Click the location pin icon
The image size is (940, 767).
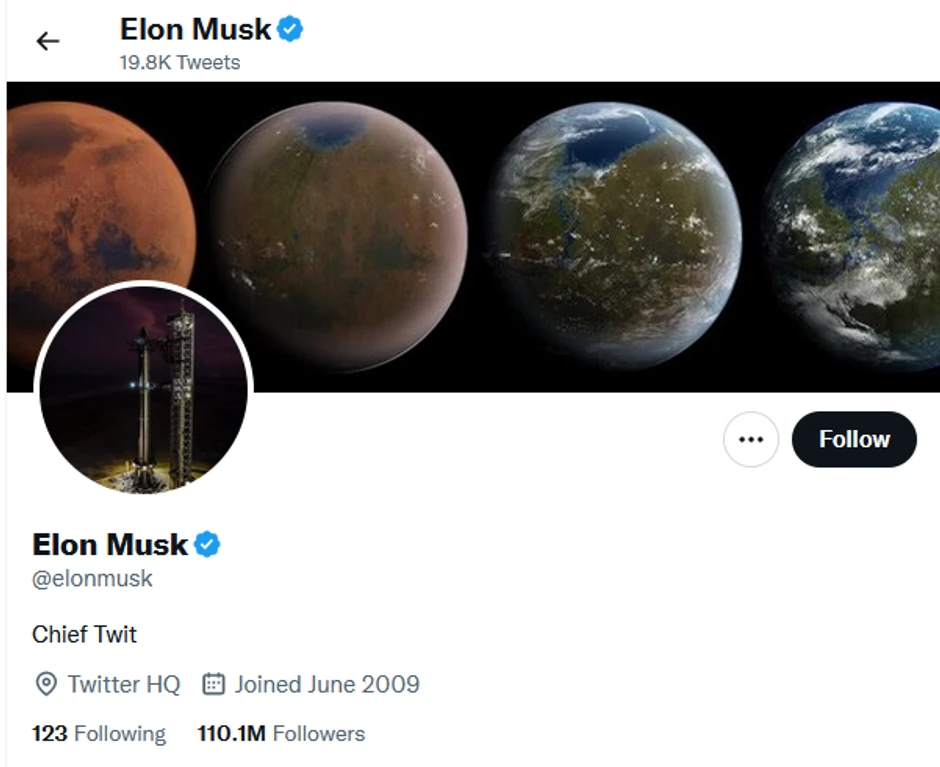click(45, 684)
